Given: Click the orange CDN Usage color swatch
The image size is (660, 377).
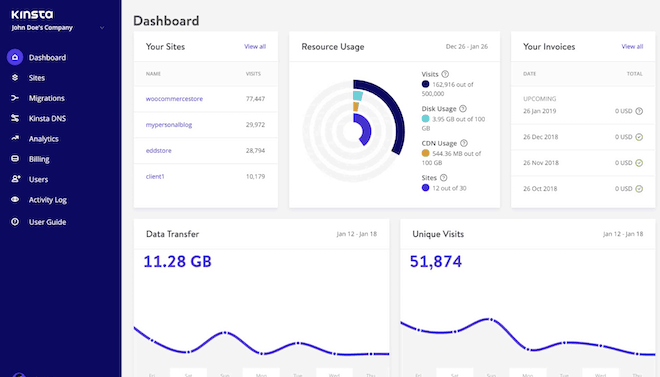Looking at the screenshot, I should 426,153.
